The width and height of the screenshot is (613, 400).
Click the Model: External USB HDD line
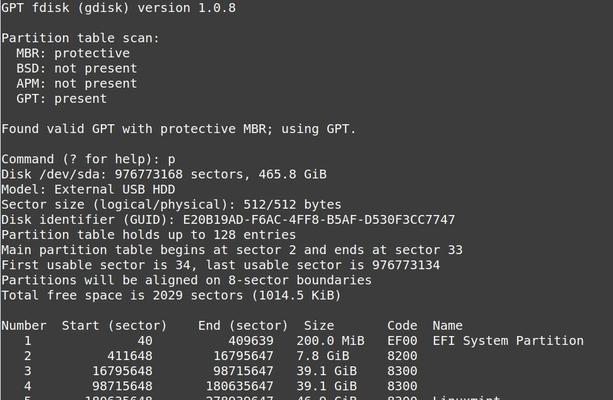(x=88, y=190)
